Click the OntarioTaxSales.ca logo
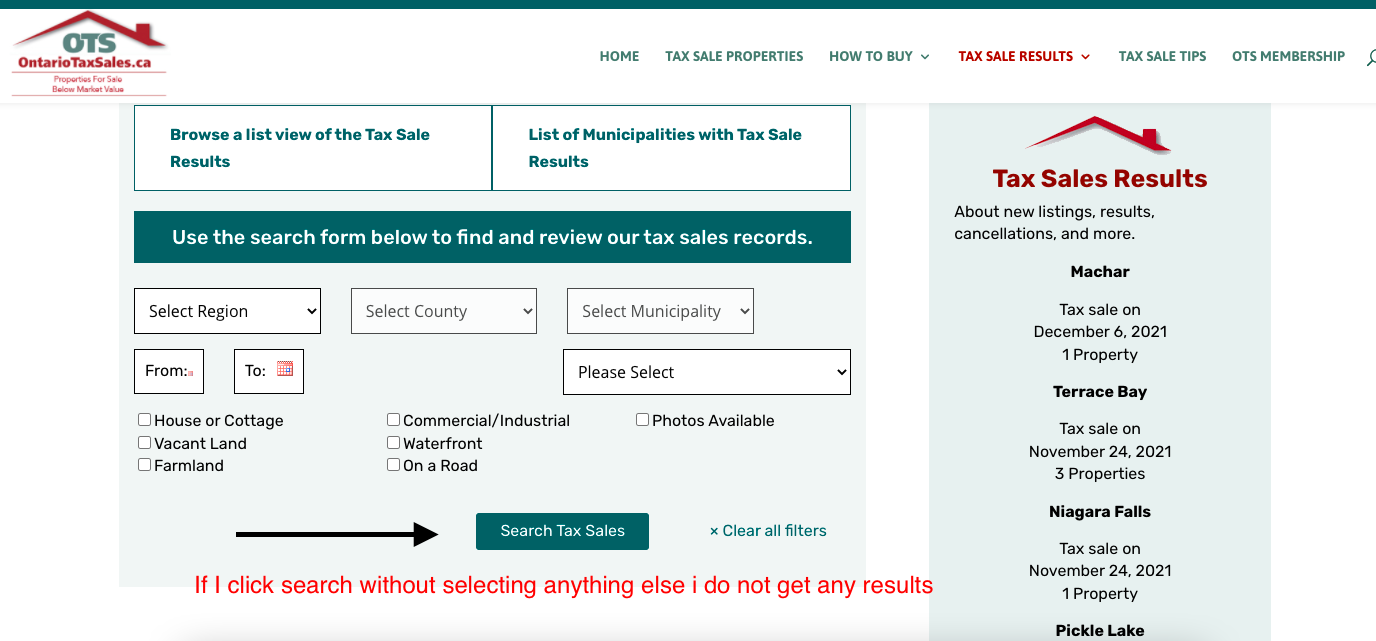Screen dimensions: 1376x641 click(89, 54)
